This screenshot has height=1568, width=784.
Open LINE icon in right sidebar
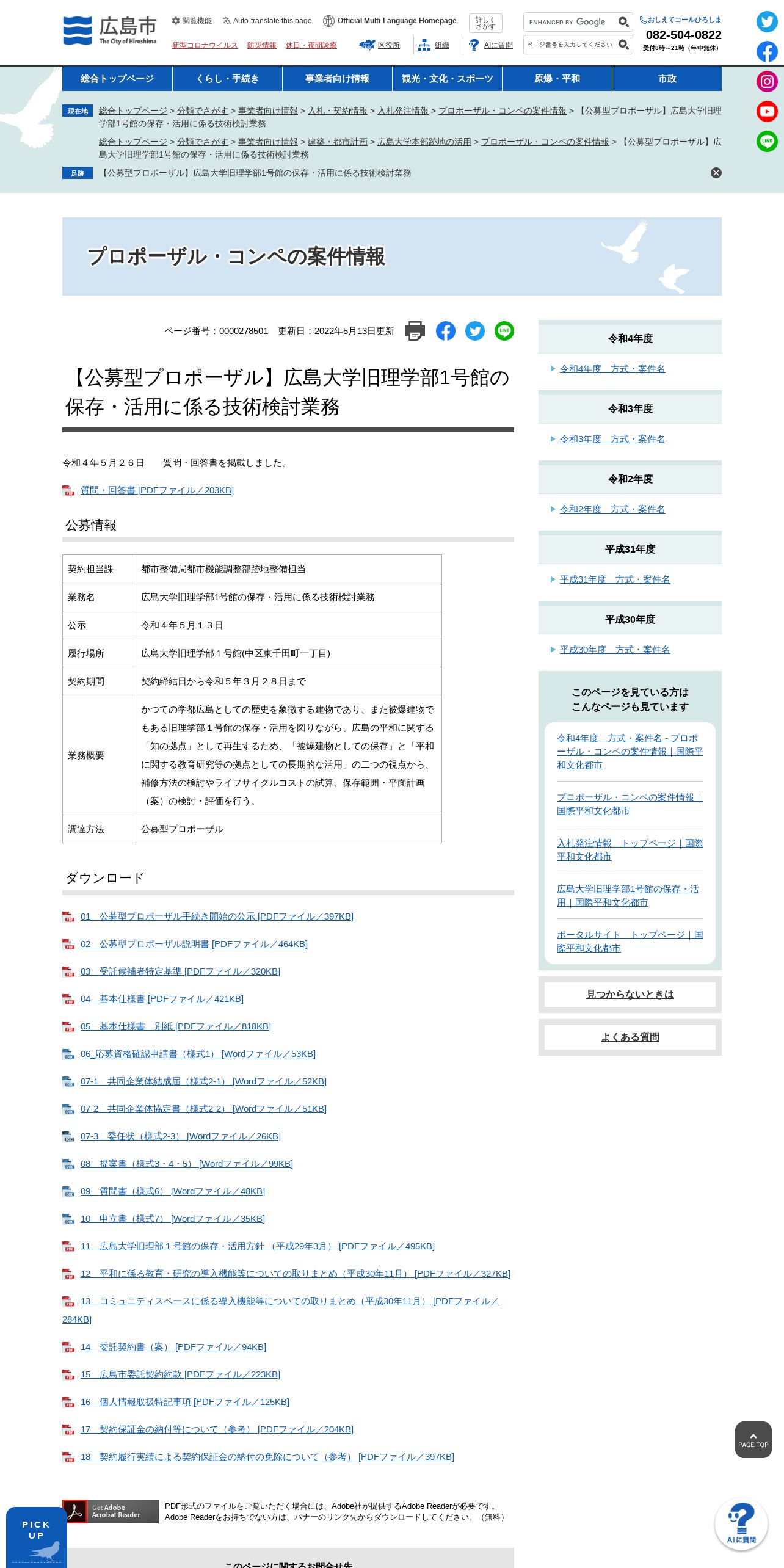click(x=767, y=141)
